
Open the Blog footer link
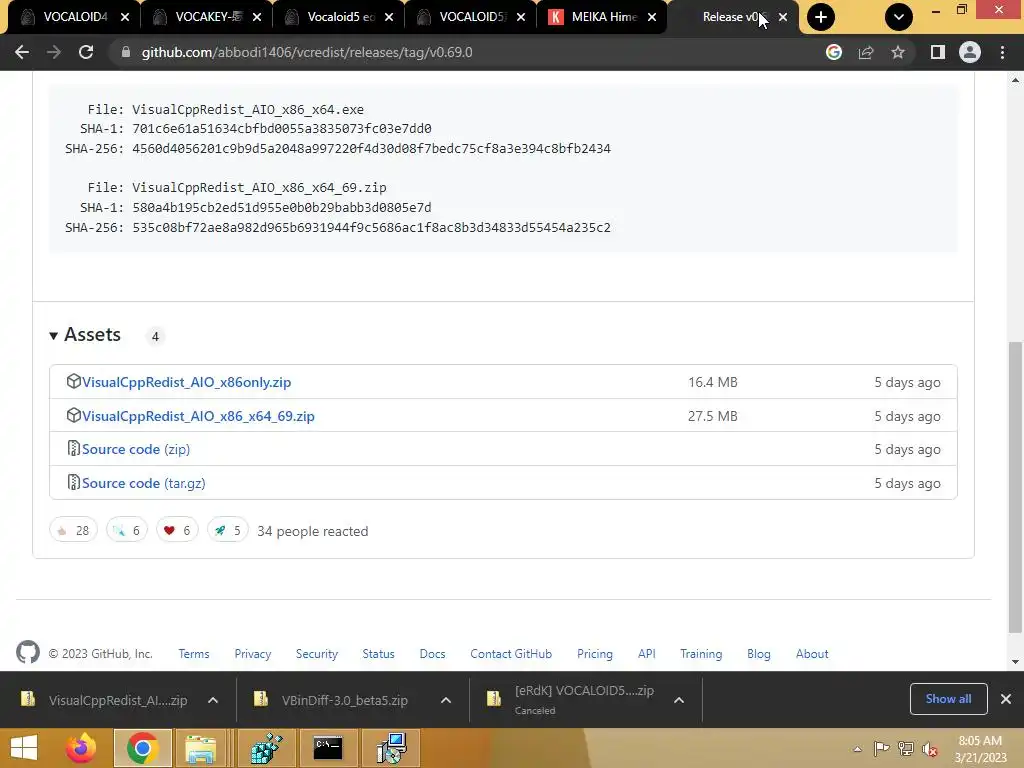[x=758, y=654]
